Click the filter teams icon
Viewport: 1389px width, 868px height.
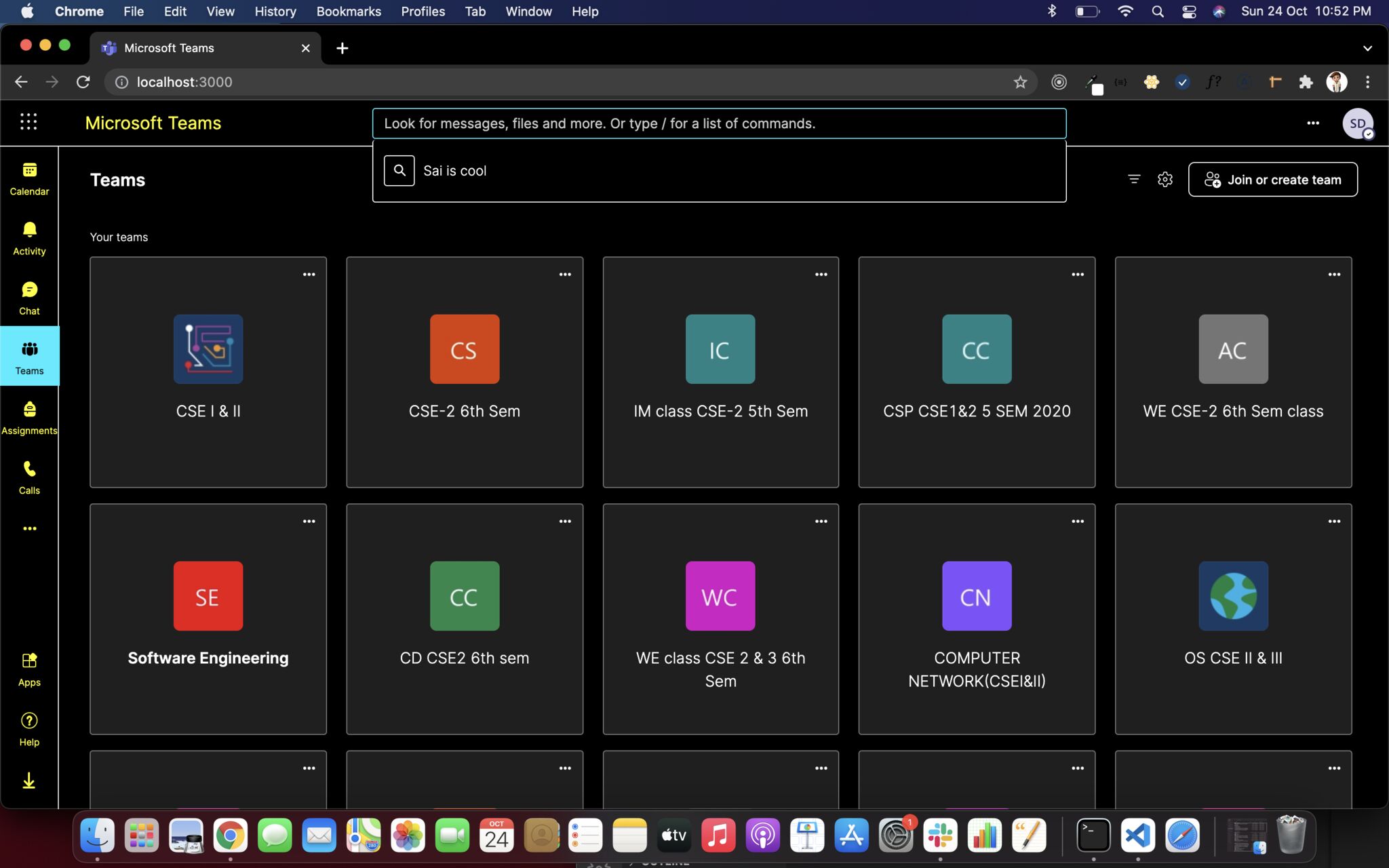pos(1134,179)
